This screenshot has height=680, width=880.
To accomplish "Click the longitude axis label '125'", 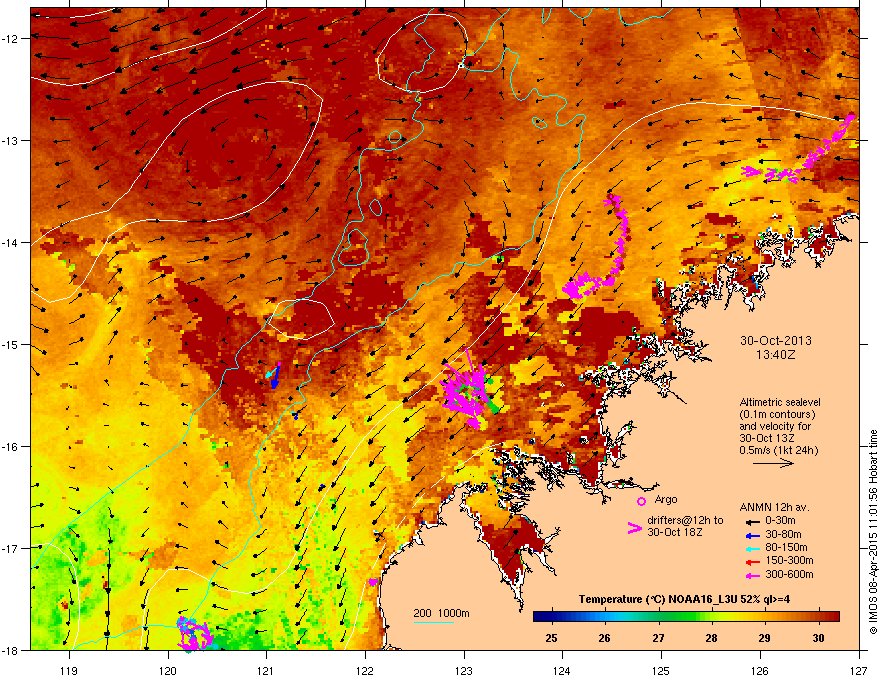I will click(661, 670).
